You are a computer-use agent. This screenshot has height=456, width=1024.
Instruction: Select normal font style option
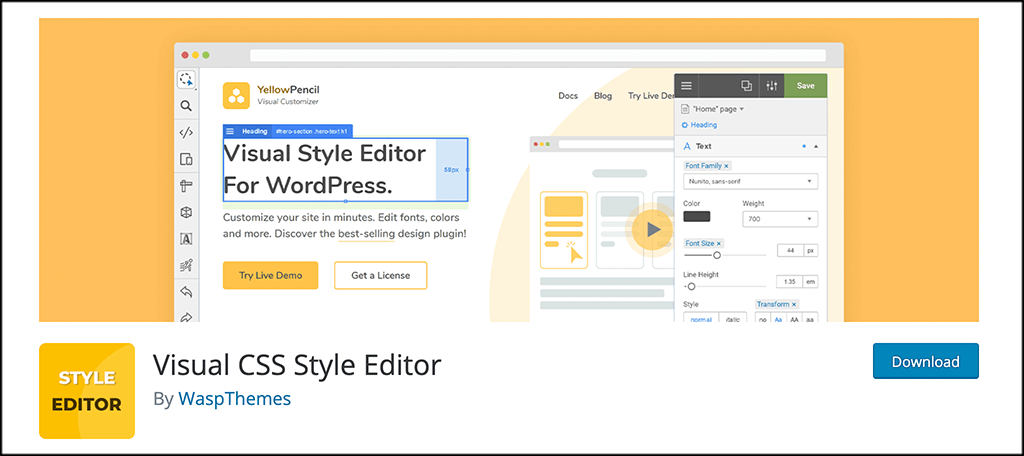point(701,319)
